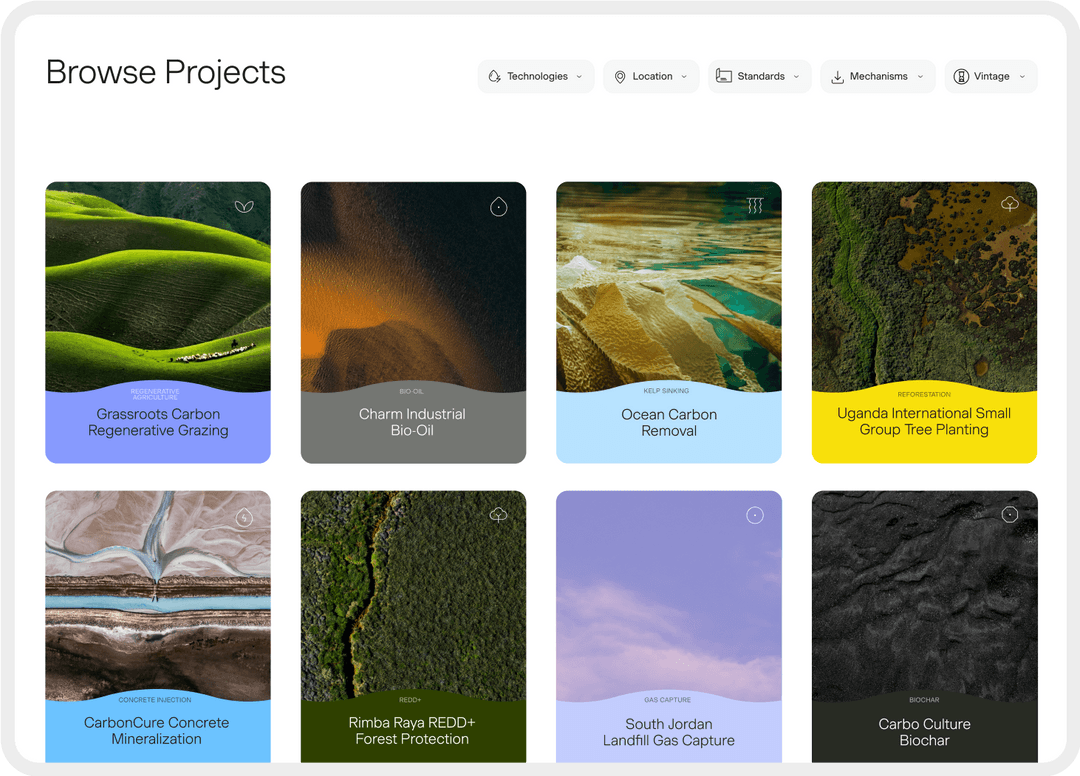Screen dimensions: 1080x776
Task: Open Uganda International Small Group Tree Planting
Action: coord(924,421)
